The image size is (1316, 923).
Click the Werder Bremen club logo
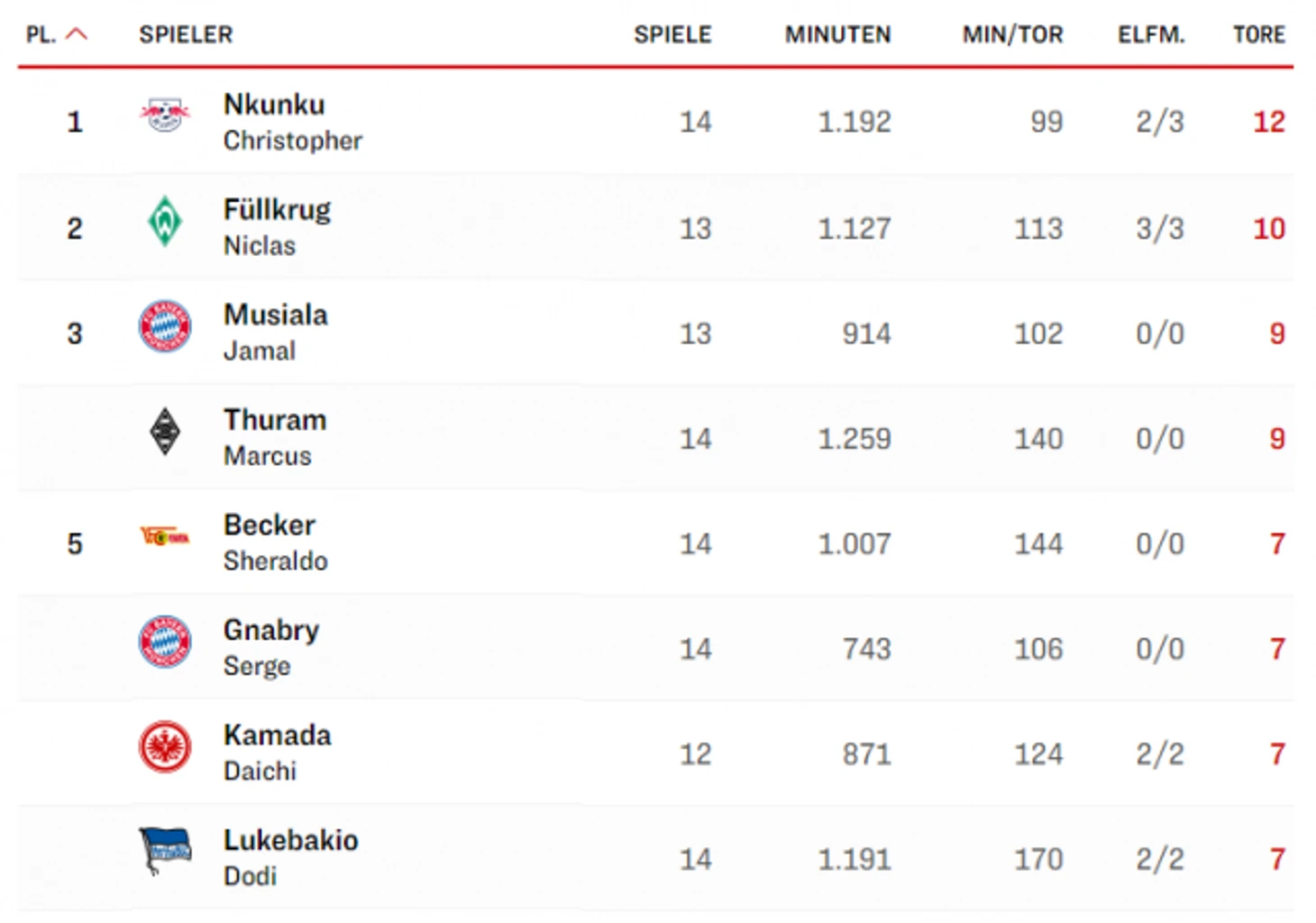pyautogui.click(x=165, y=221)
